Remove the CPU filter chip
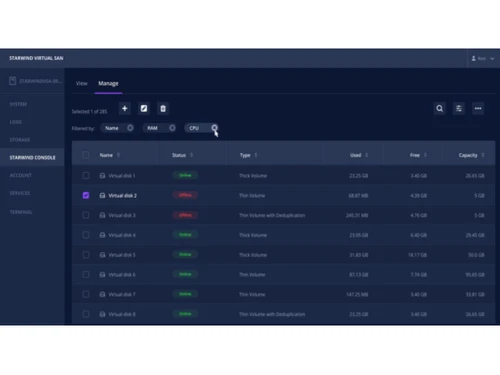Image resolution: width=500 pixels, height=375 pixels. pyautogui.click(x=214, y=128)
